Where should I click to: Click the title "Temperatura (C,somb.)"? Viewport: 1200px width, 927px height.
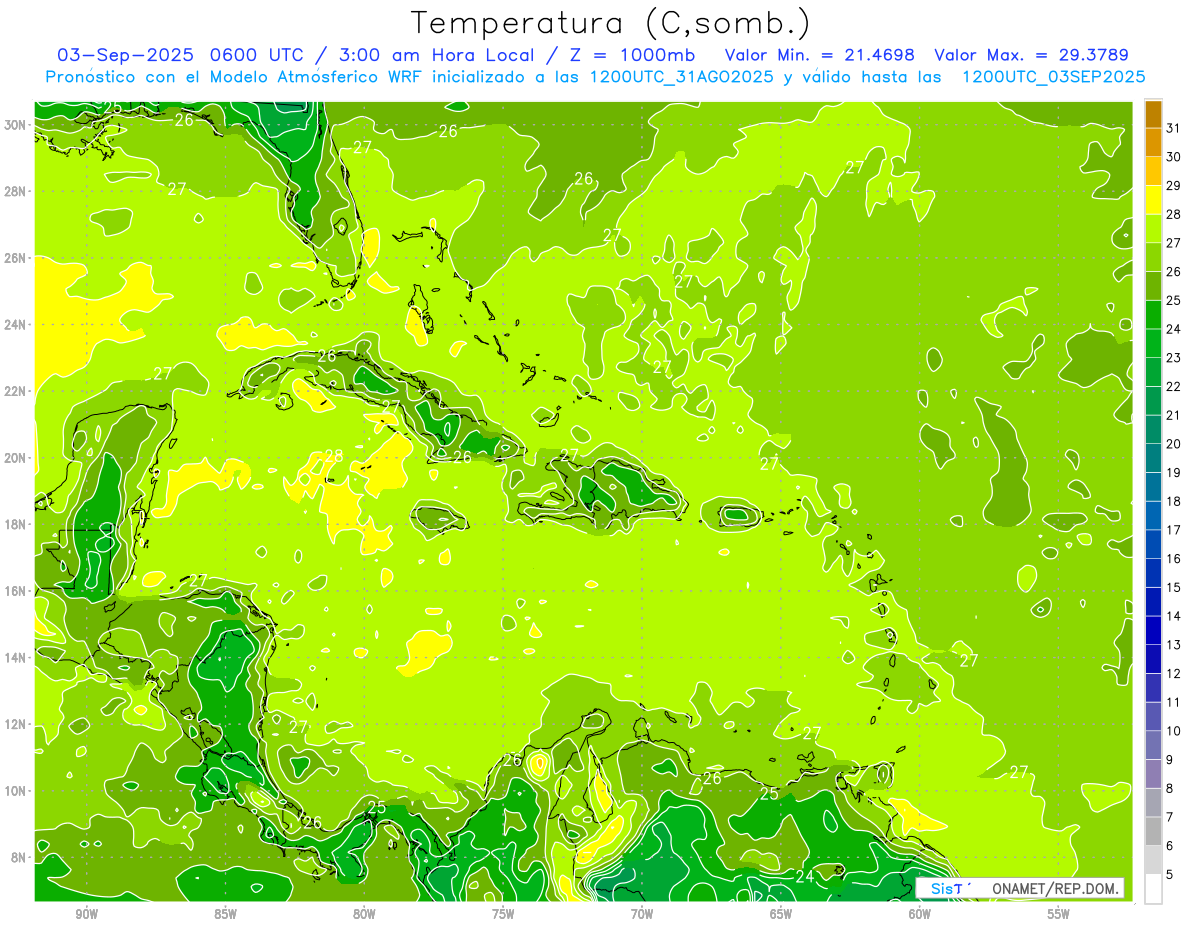coord(611,23)
